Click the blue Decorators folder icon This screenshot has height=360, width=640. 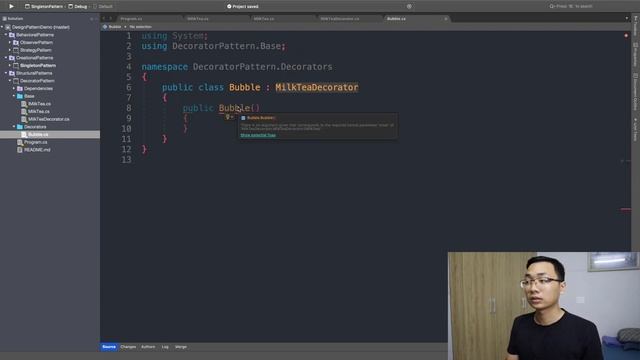point(20,127)
